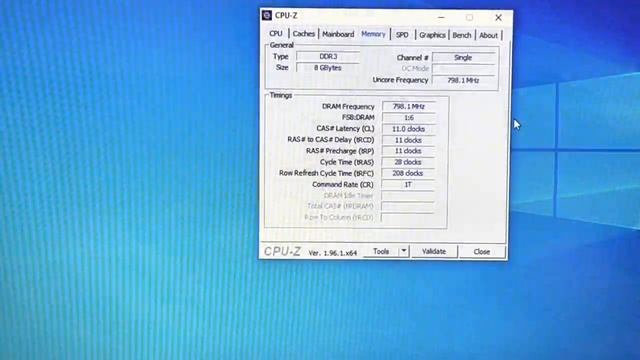This screenshot has width=640, height=360.
Task: Click the empty Row To Column field
Action: tap(408, 218)
